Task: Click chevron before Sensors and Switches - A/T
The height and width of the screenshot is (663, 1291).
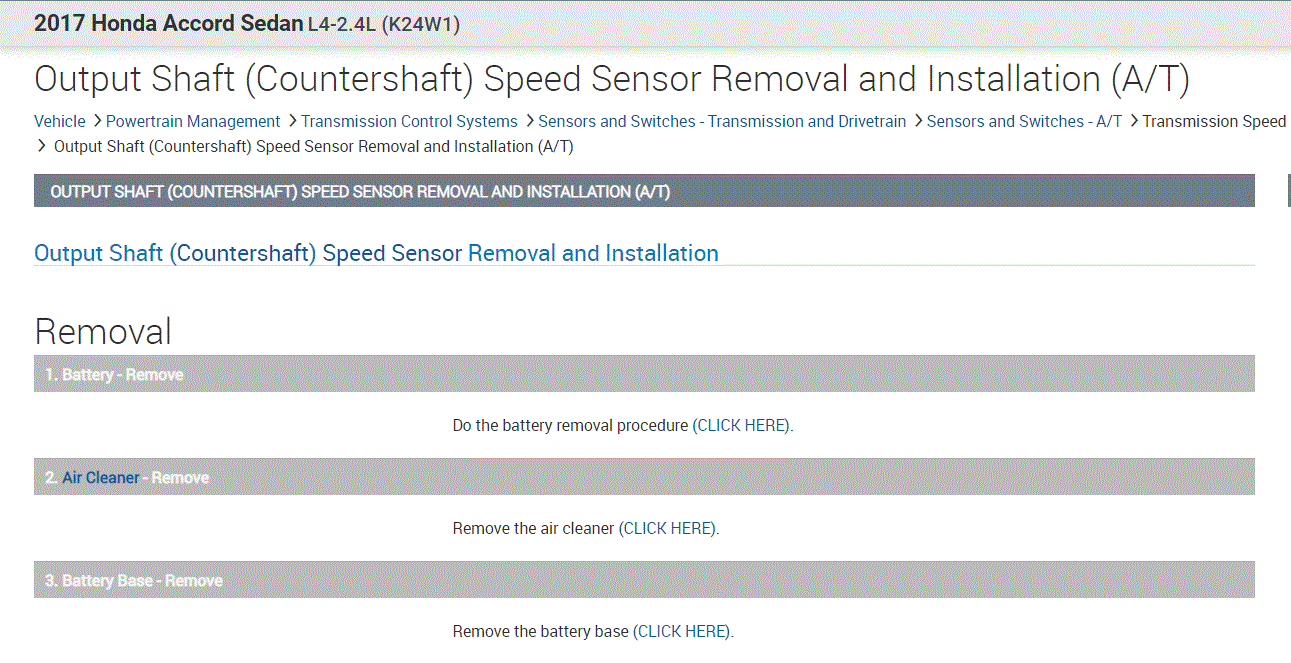Action: (917, 121)
